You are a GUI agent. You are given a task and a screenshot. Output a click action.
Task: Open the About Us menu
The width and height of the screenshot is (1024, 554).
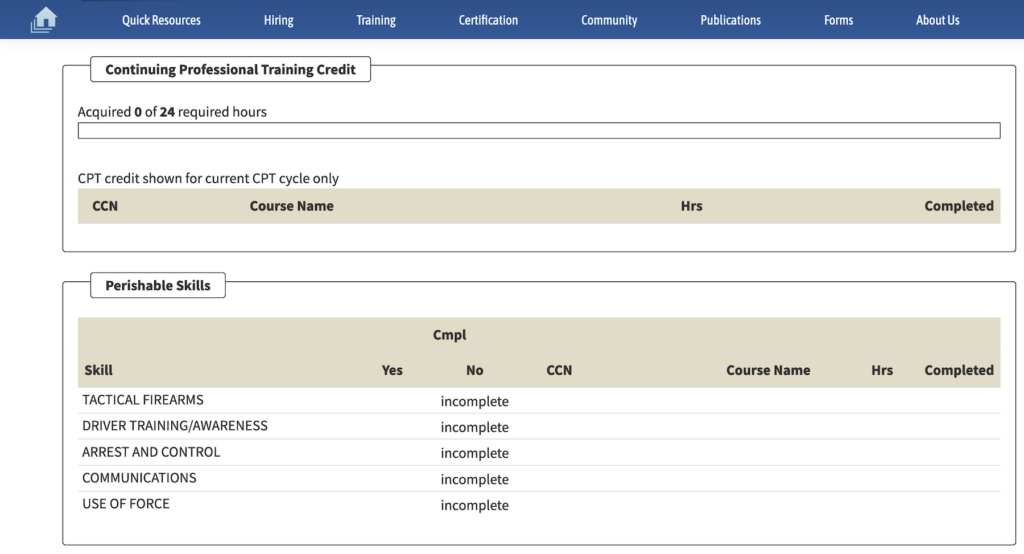coord(937,20)
